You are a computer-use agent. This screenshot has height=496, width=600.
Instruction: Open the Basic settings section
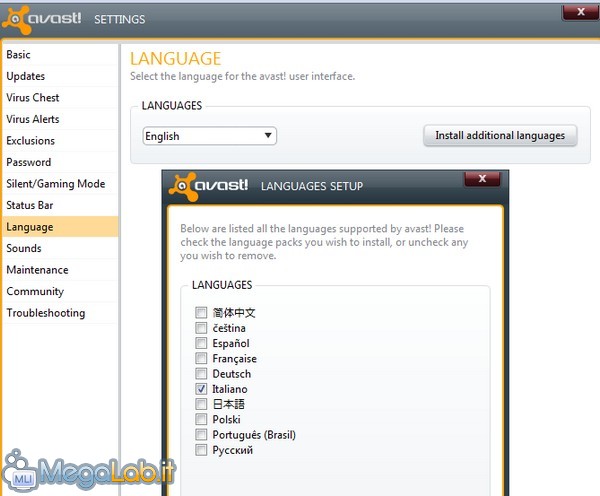[x=60, y=54]
